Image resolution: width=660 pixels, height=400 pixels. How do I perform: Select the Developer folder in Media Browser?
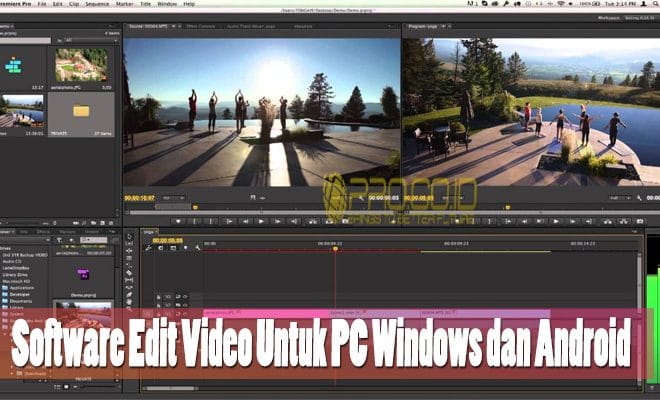[x=20, y=294]
